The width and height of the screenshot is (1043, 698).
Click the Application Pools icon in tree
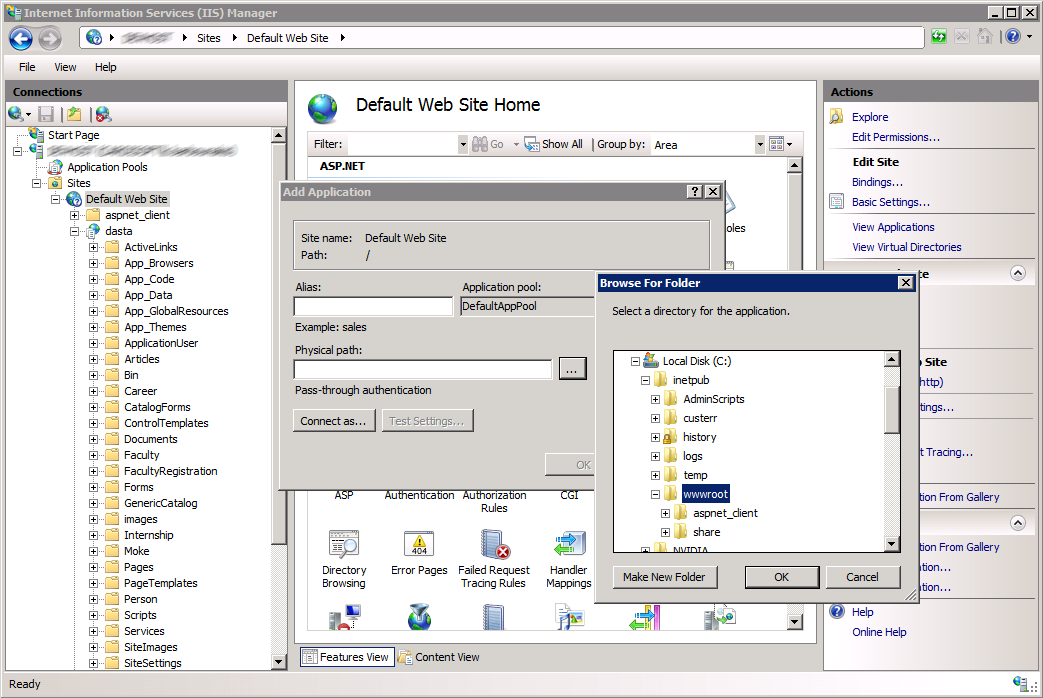pyautogui.click(x=56, y=167)
